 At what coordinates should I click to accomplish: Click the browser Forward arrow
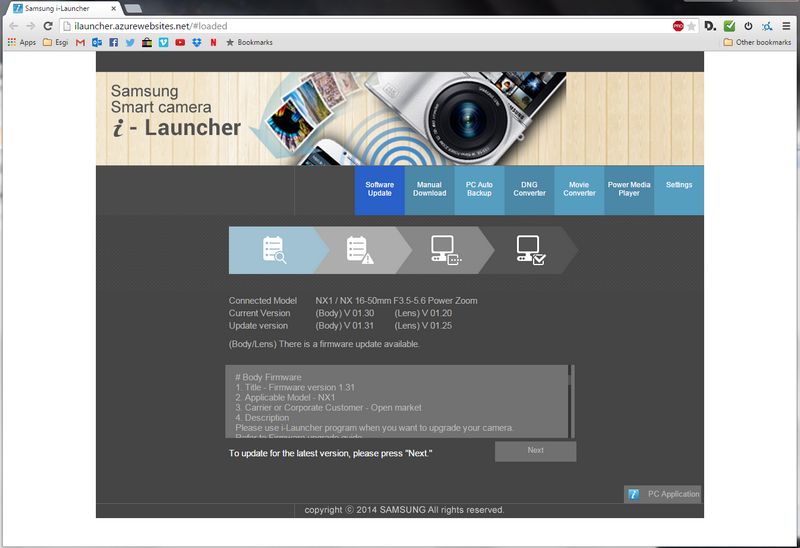(31, 26)
